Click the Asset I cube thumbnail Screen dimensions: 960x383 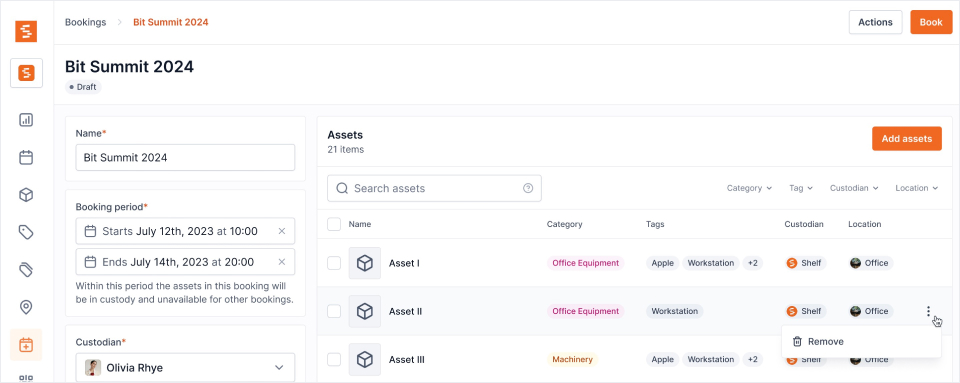tap(365, 263)
